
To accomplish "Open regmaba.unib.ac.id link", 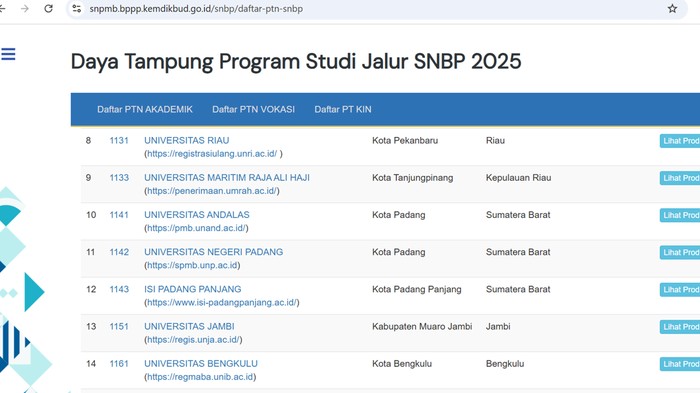I will pos(200,377).
